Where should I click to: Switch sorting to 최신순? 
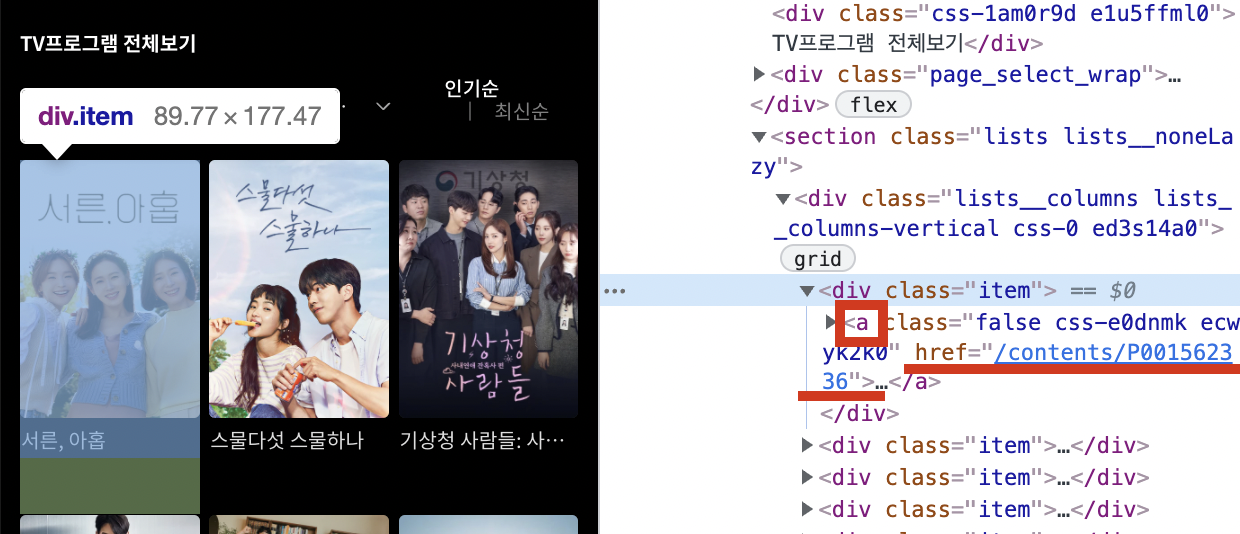coord(521,112)
